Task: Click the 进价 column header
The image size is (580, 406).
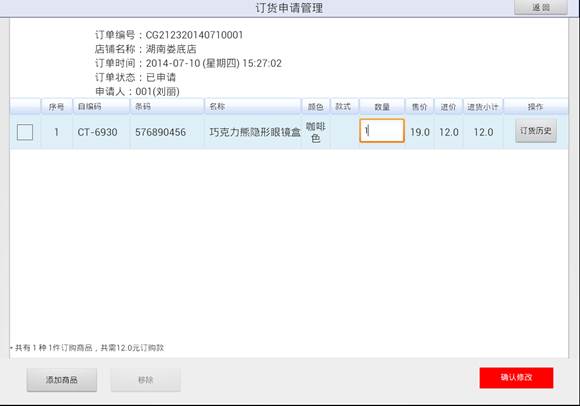Action: tap(449, 107)
